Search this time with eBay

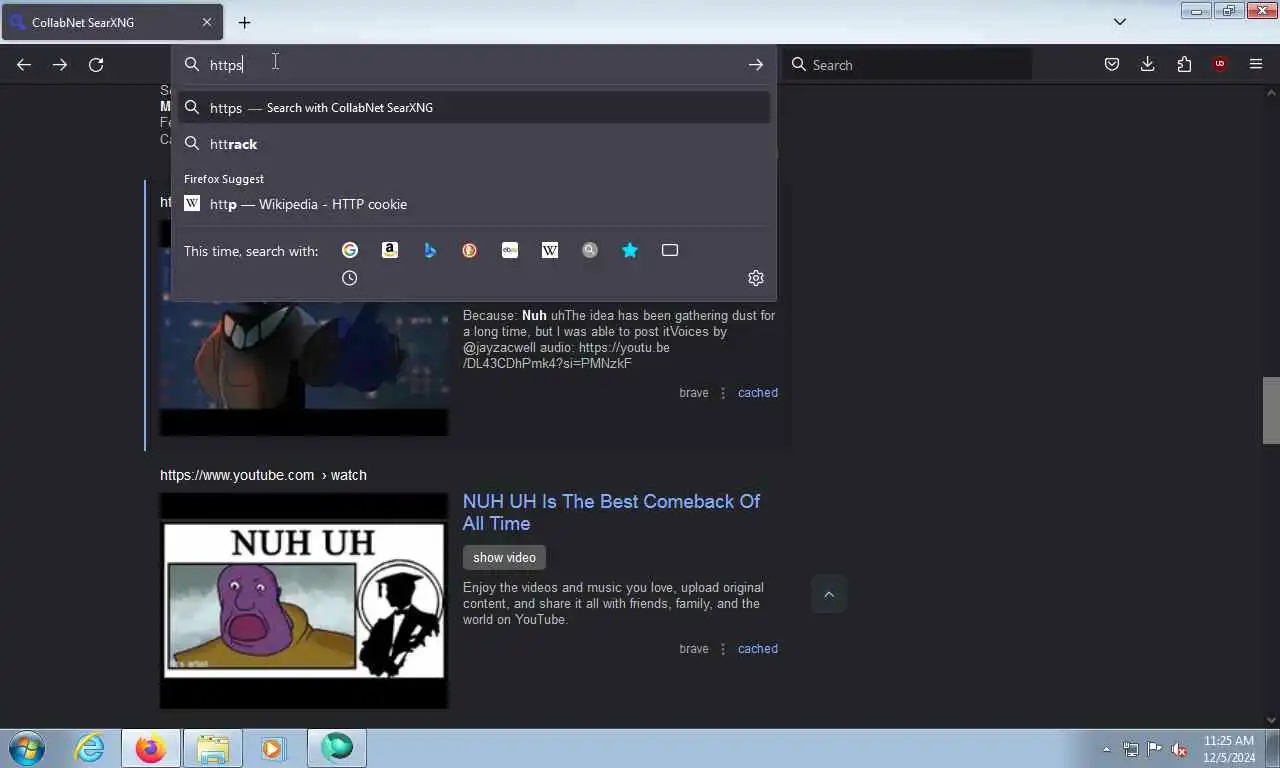coord(510,250)
